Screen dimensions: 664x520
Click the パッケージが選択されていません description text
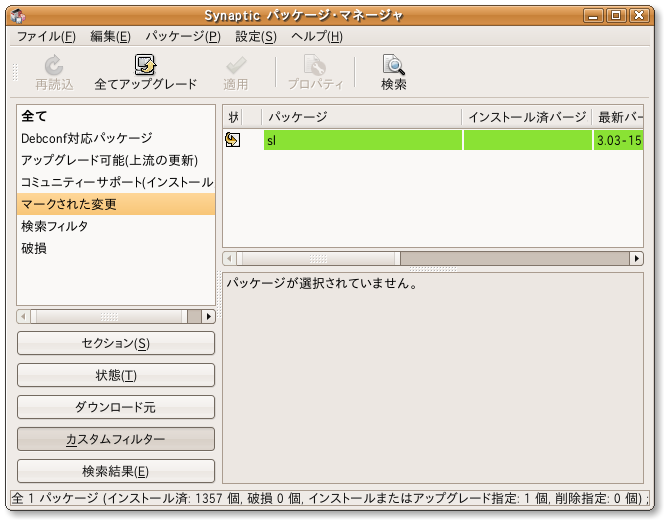322,282
